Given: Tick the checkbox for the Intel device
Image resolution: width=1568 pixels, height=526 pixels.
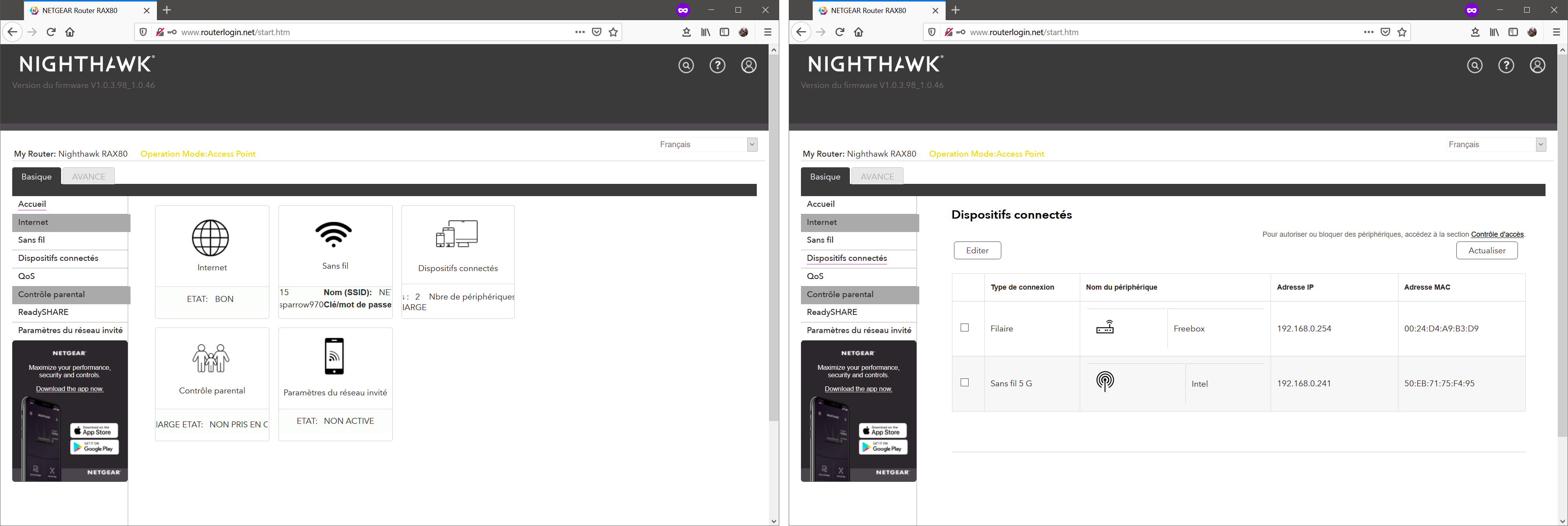Looking at the screenshot, I should click(x=965, y=382).
